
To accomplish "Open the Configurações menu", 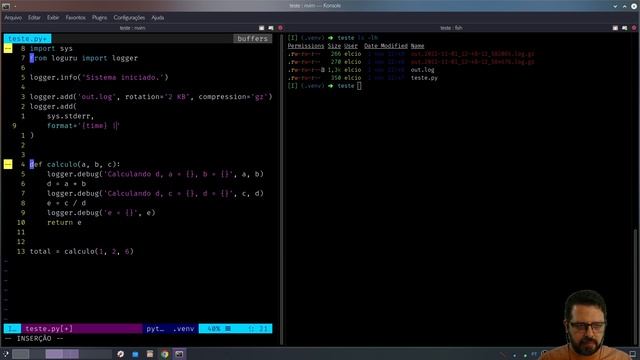I will pos(129,18).
